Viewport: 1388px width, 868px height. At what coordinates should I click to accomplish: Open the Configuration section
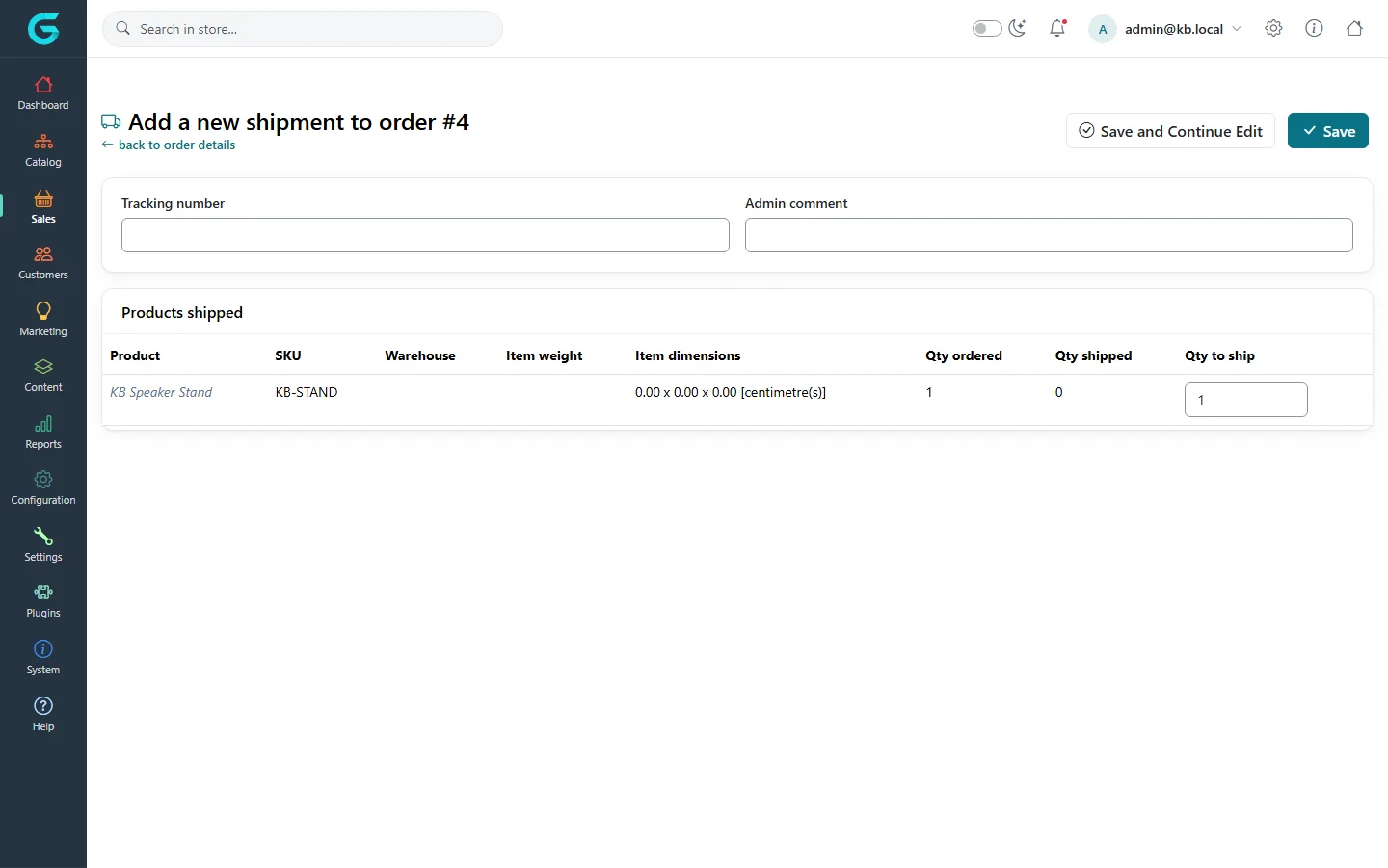43,488
